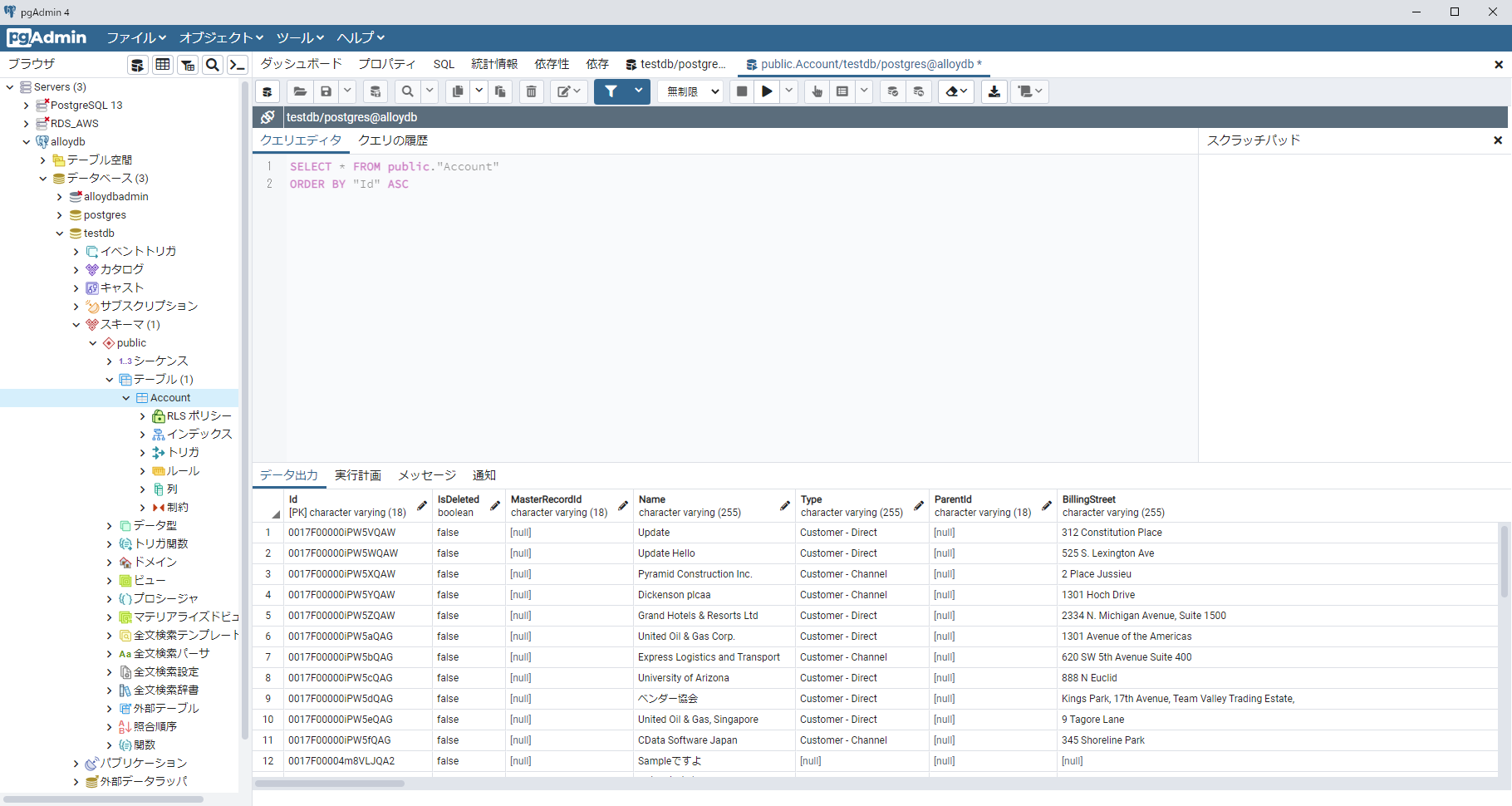Image resolution: width=1512 pixels, height=806 pixels.
Task: Click the Explain Analyze icon
Action: tap(842, 91)
